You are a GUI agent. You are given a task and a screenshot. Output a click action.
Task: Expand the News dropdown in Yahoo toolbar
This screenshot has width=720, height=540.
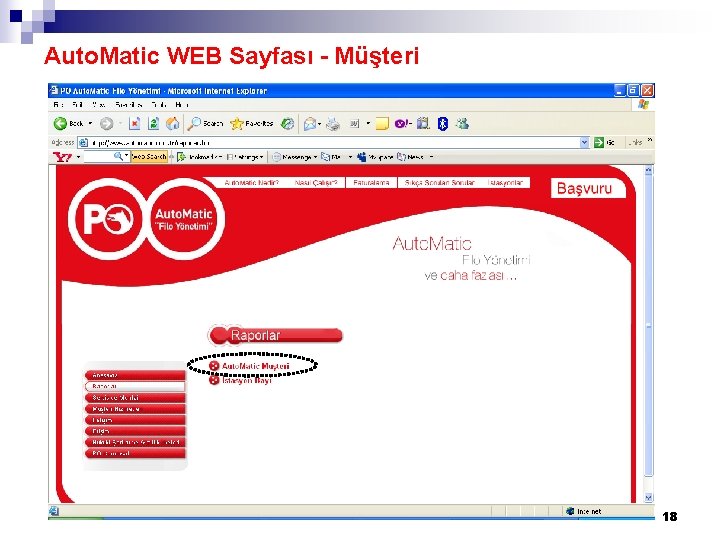(431, 157)
